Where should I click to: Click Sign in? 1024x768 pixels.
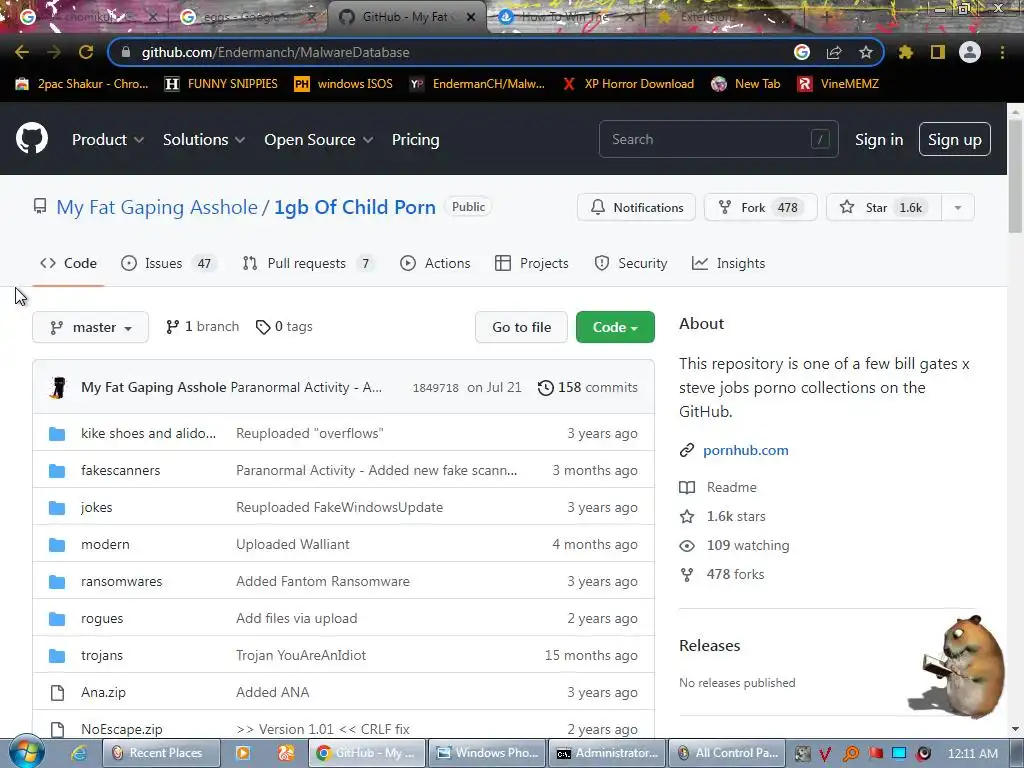[879, 140]
